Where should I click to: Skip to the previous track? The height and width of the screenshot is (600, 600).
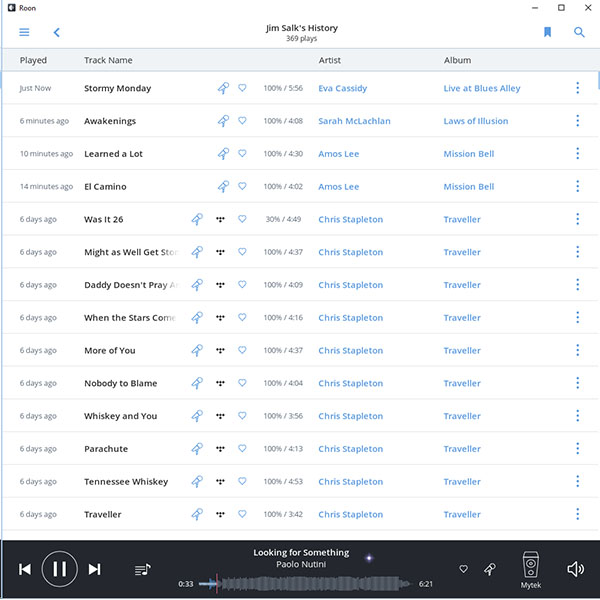click(25, 569)
